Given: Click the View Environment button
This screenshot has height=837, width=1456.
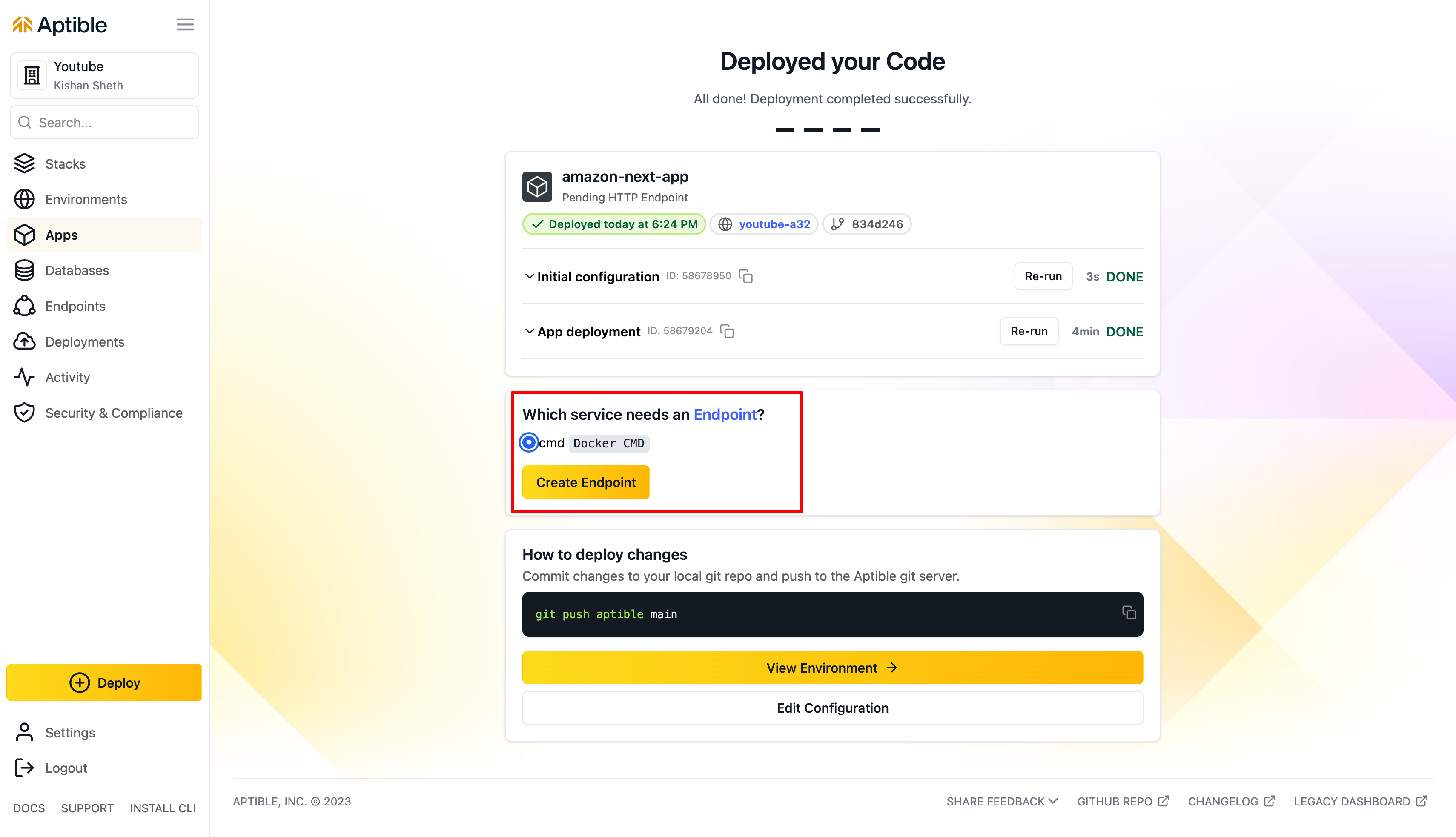Looking at the screenshot, I should [x=832, y=668].
